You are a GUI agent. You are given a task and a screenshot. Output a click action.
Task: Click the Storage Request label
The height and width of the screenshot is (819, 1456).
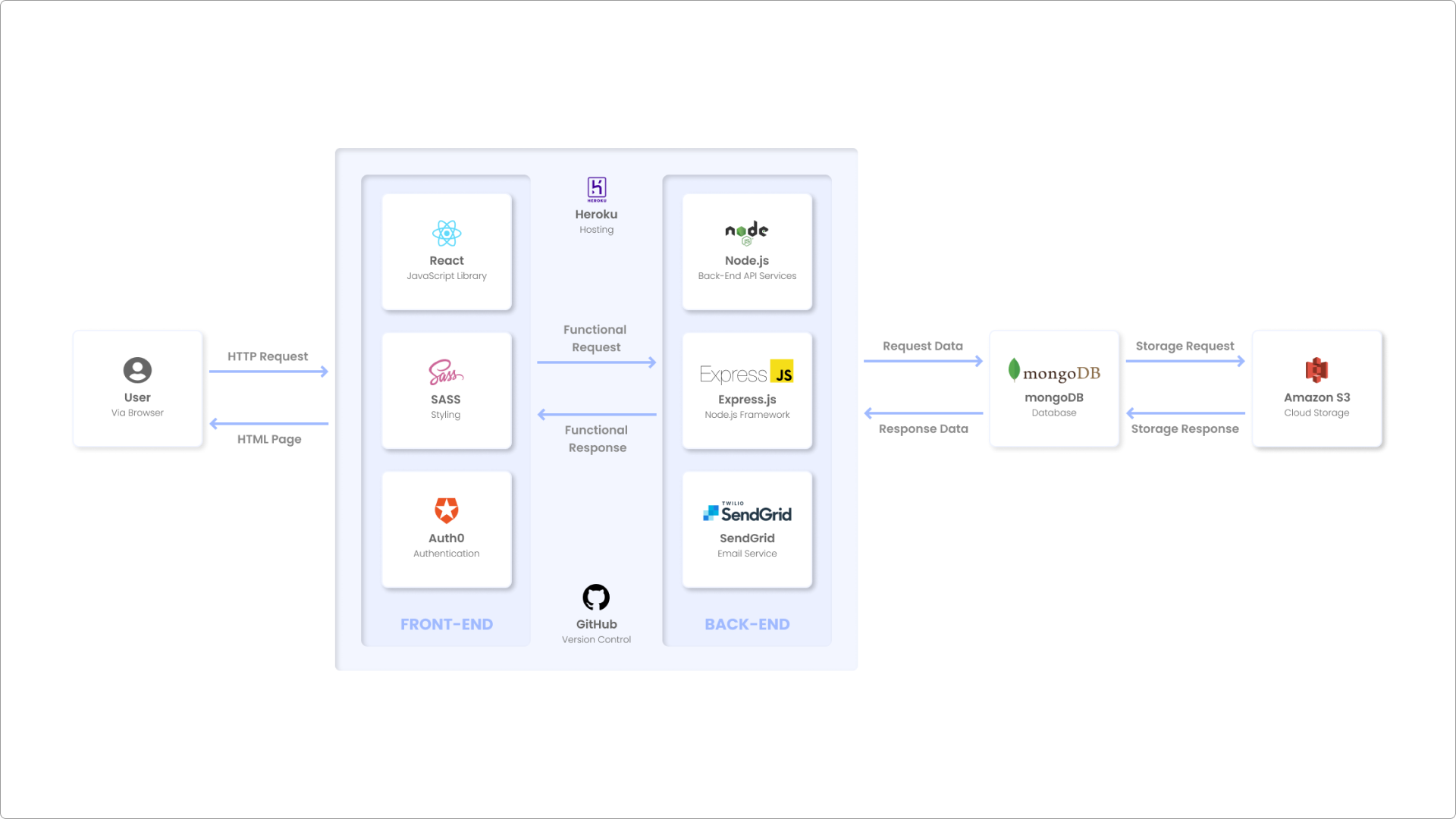tap(1185, 346)
